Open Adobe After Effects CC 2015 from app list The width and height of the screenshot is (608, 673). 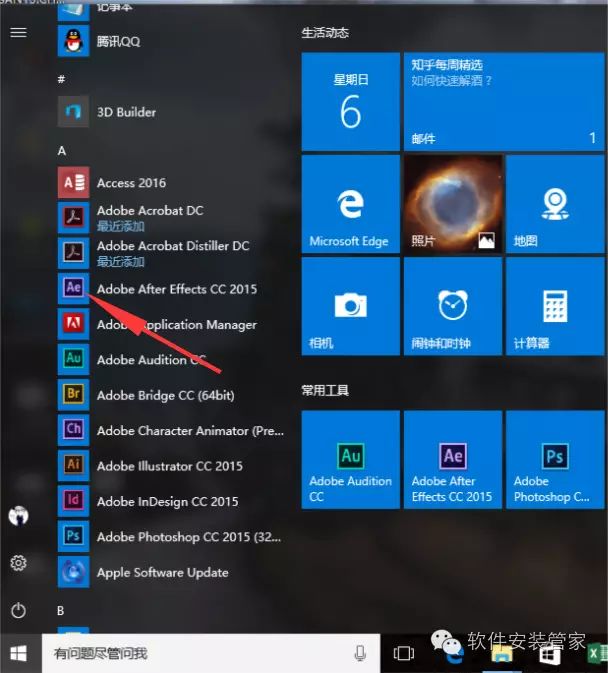click(x=175, y=289)
